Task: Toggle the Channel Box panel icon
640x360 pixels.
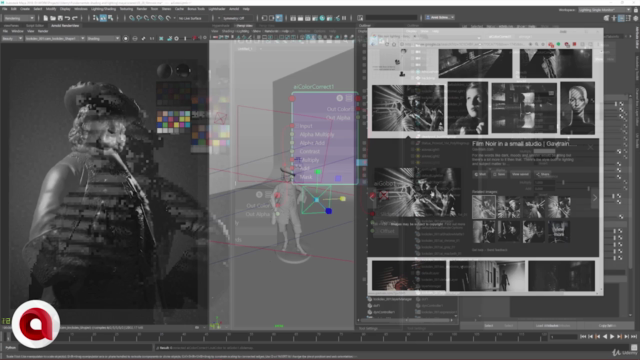Action: point(636,18)
